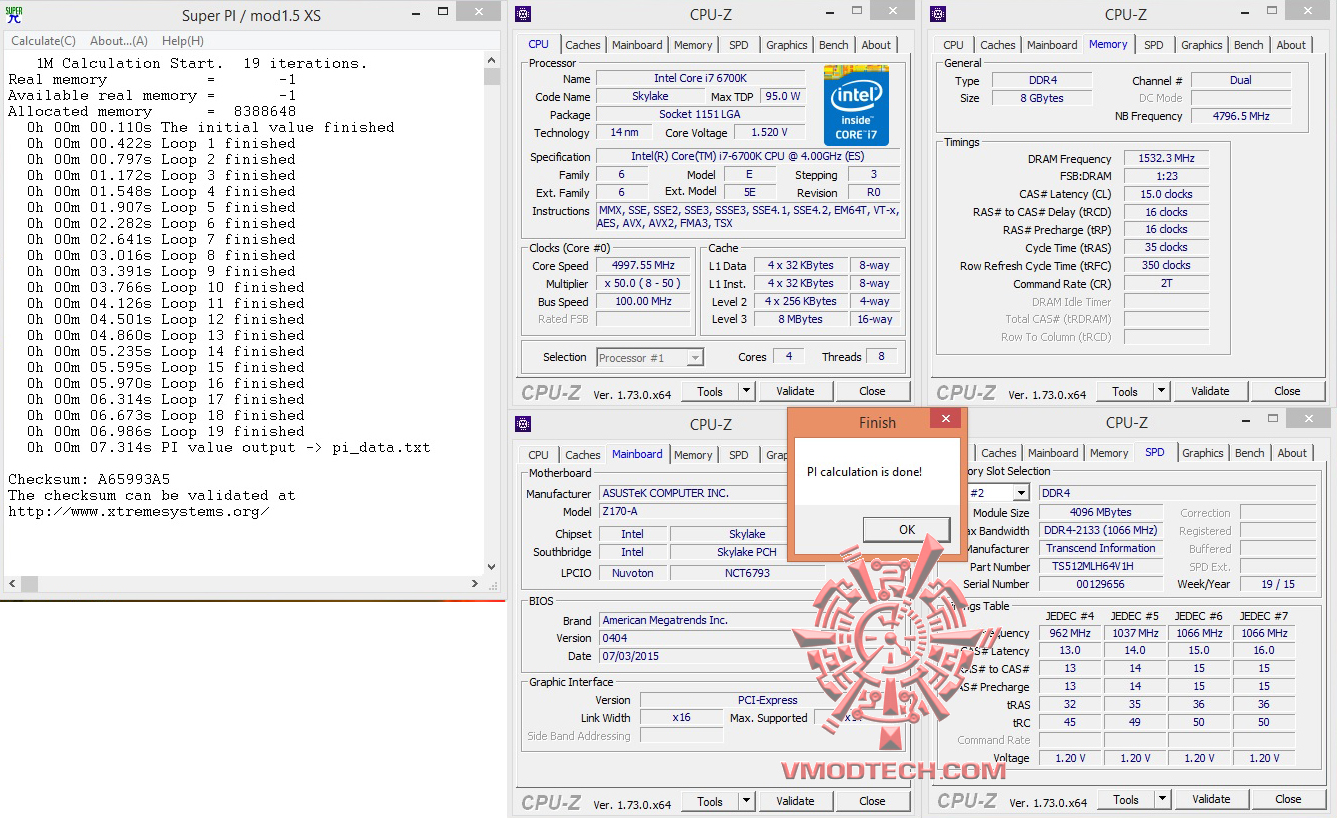Viewport: 1337px width, 818px height.
Task: Open the Help(H) menu in Super PI
Action: [183, 41]
